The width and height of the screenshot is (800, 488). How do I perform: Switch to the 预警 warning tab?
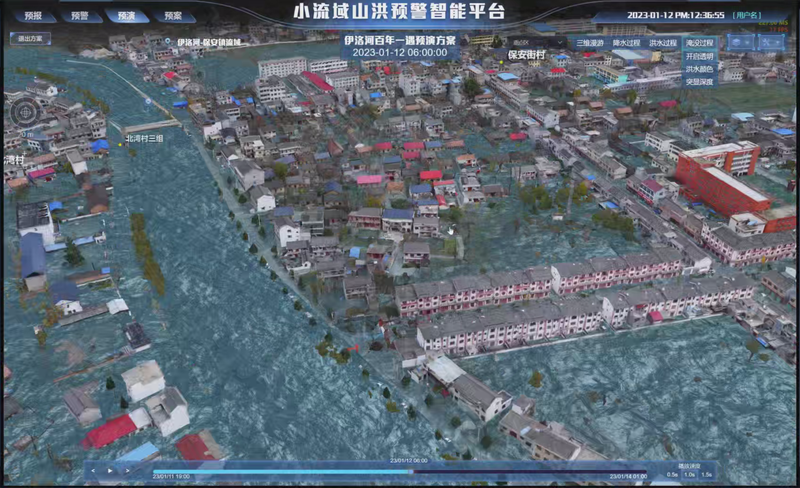(x=80, y=16)
